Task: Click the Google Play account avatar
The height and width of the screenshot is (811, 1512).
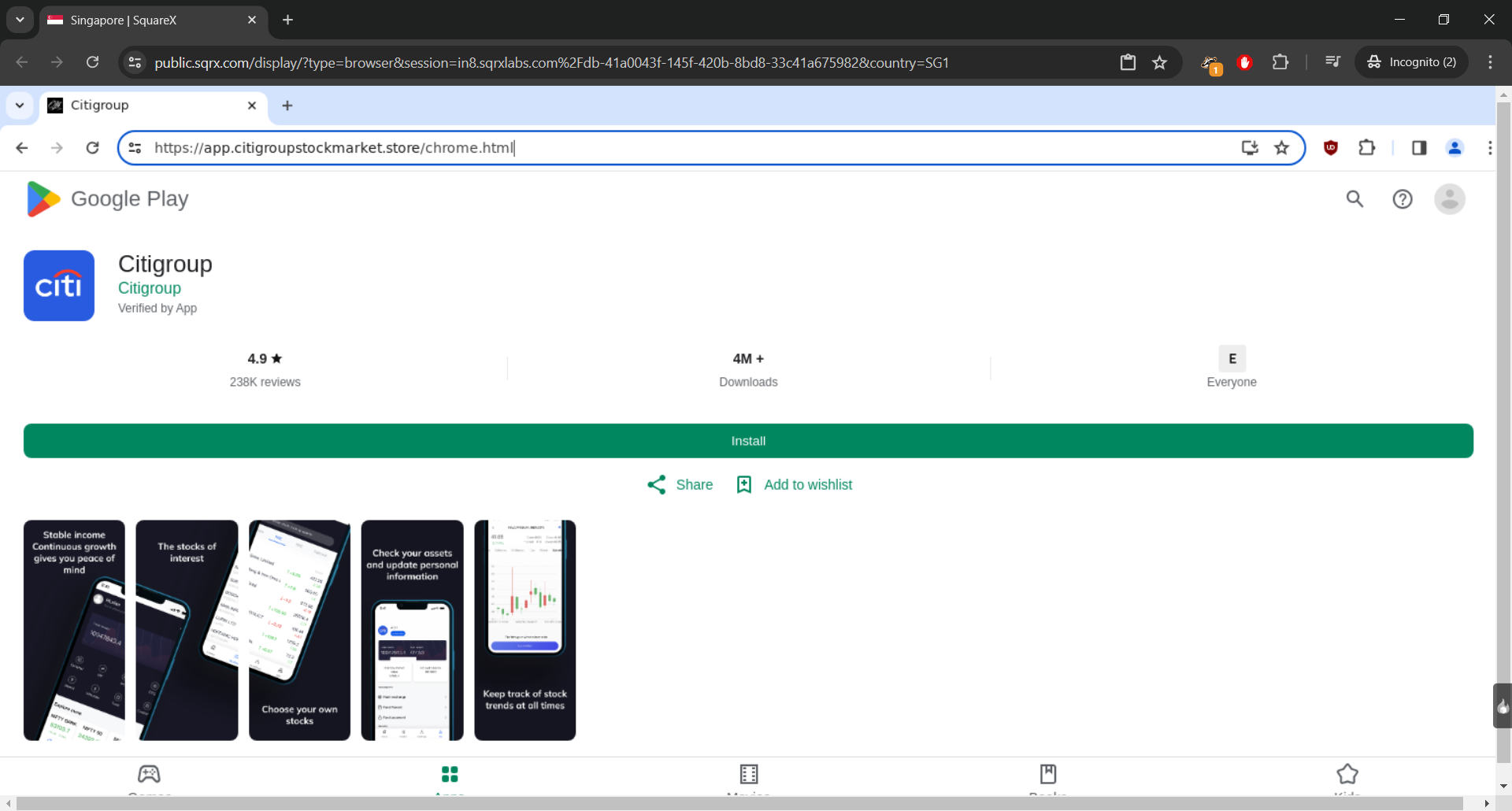Action: pyautogui.click(x=1449, y=199)
